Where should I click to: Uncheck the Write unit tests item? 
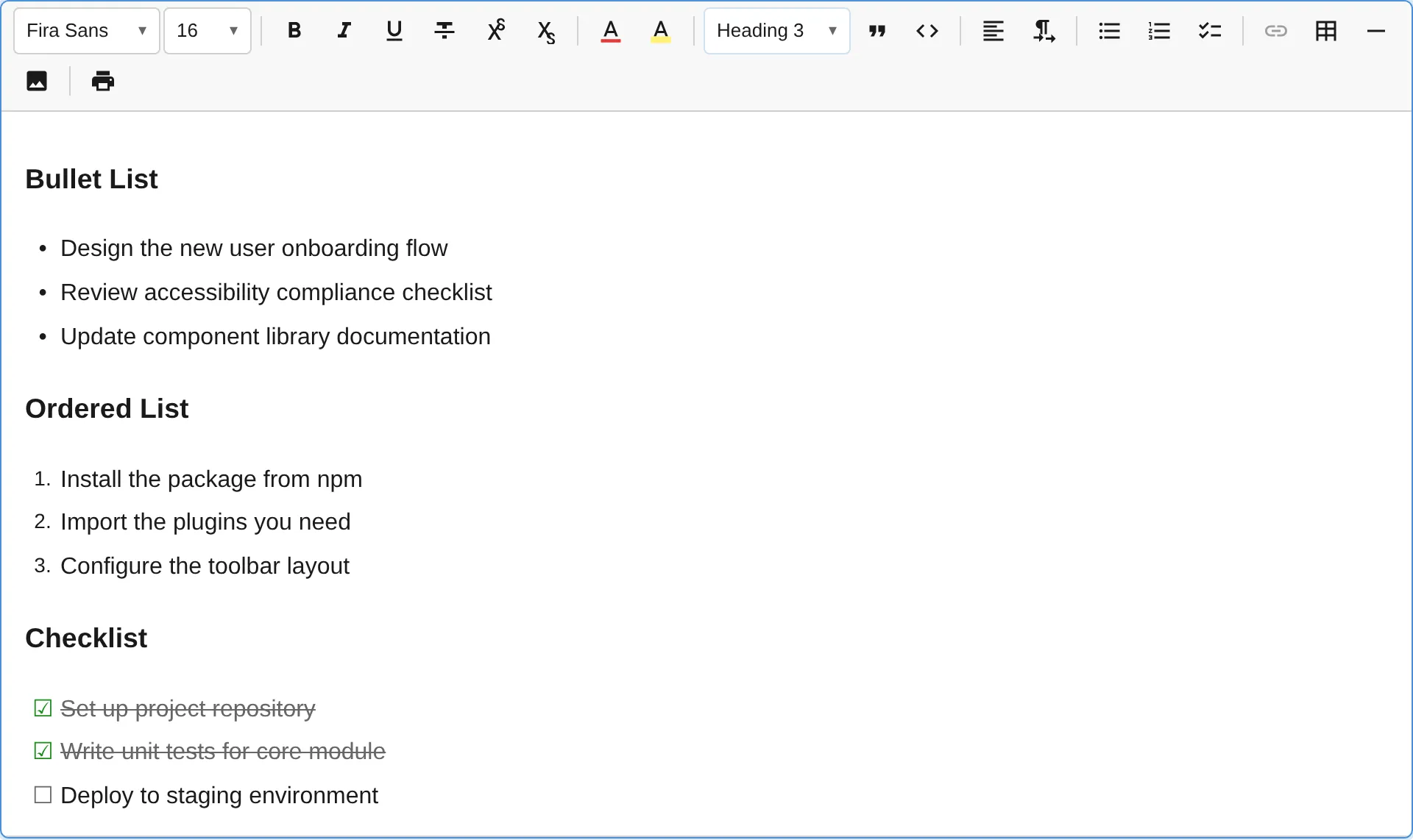43,750
